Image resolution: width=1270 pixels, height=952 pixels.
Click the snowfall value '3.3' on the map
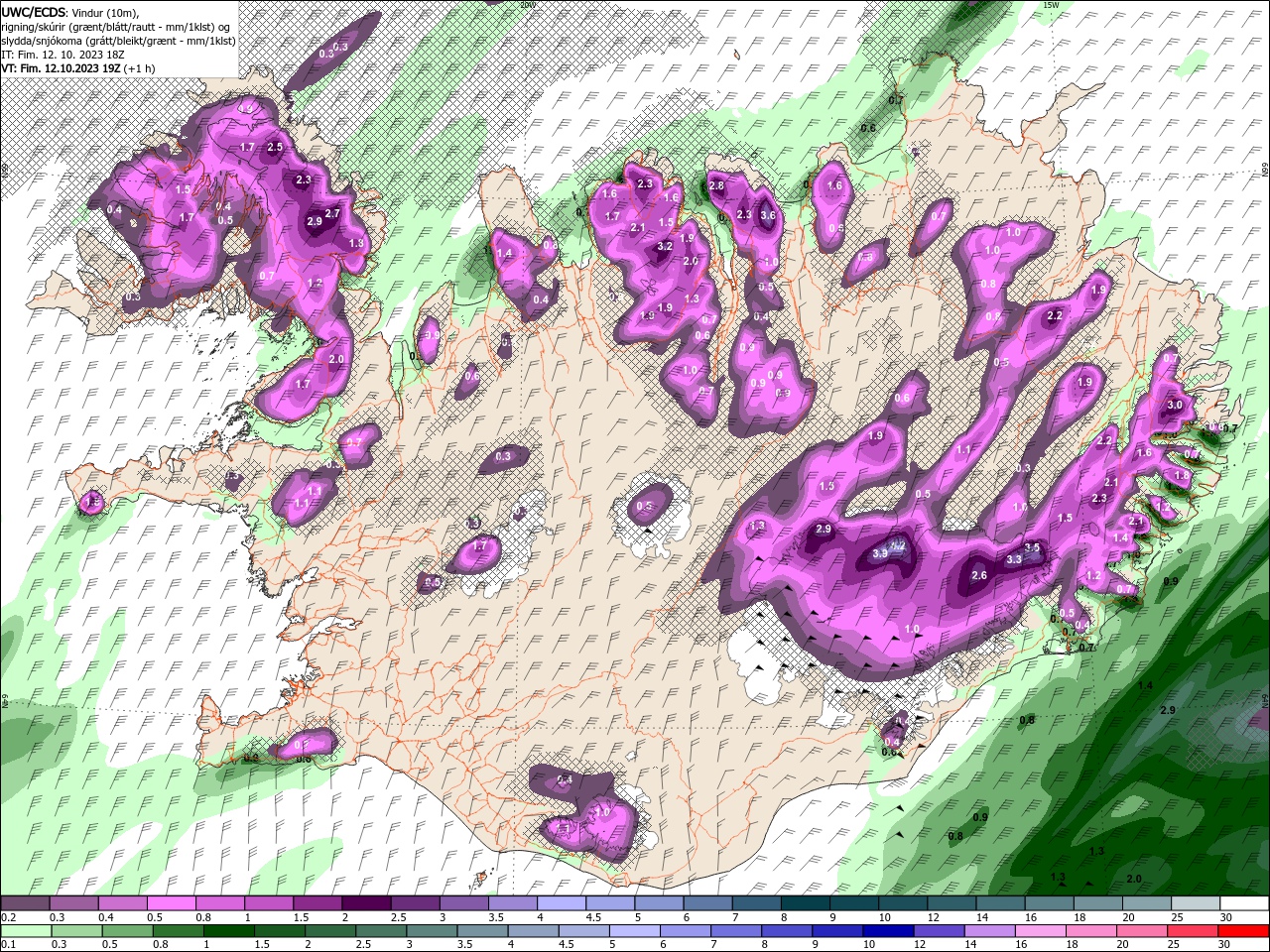[x=1014, y=559]
